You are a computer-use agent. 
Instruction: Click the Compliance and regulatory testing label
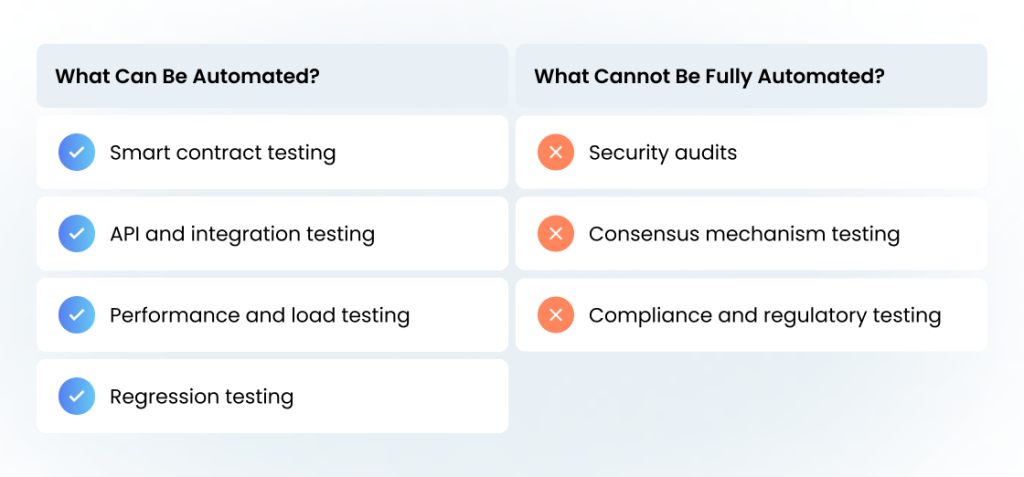(765, 316)
